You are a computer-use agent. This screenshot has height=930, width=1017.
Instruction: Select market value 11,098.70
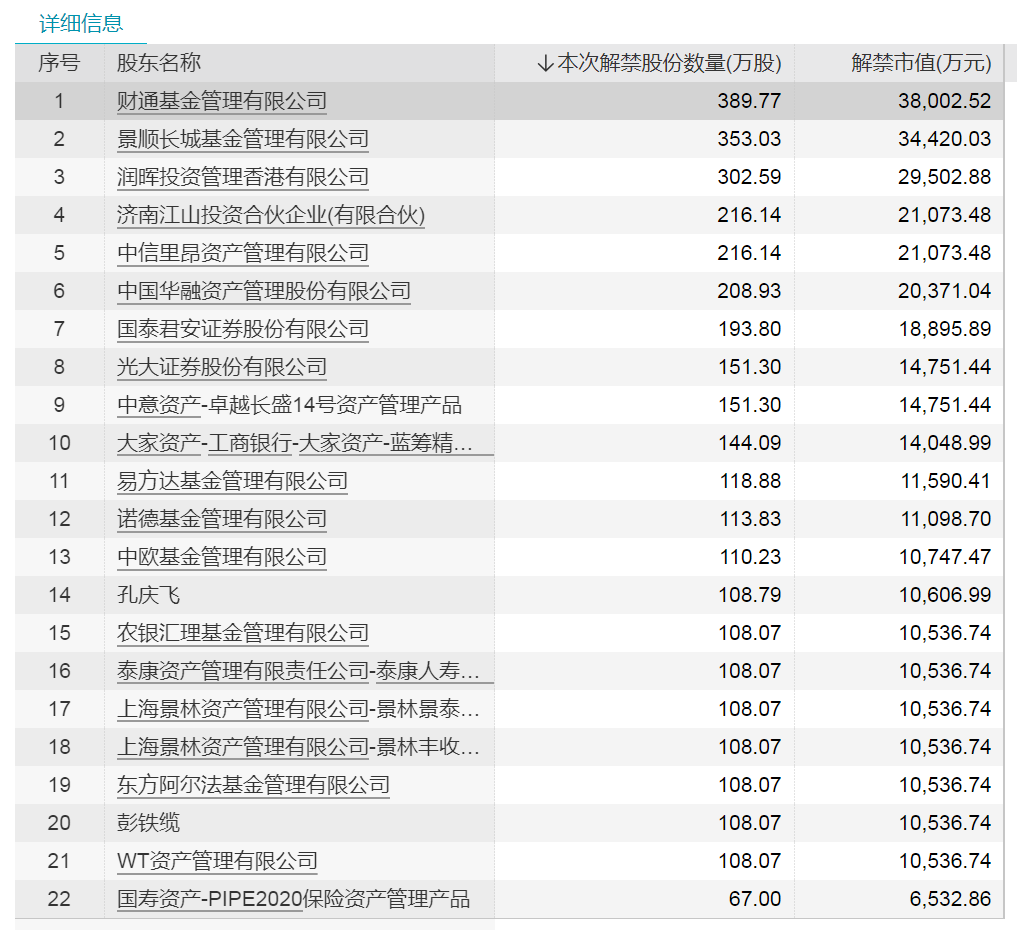pos(946,519)
